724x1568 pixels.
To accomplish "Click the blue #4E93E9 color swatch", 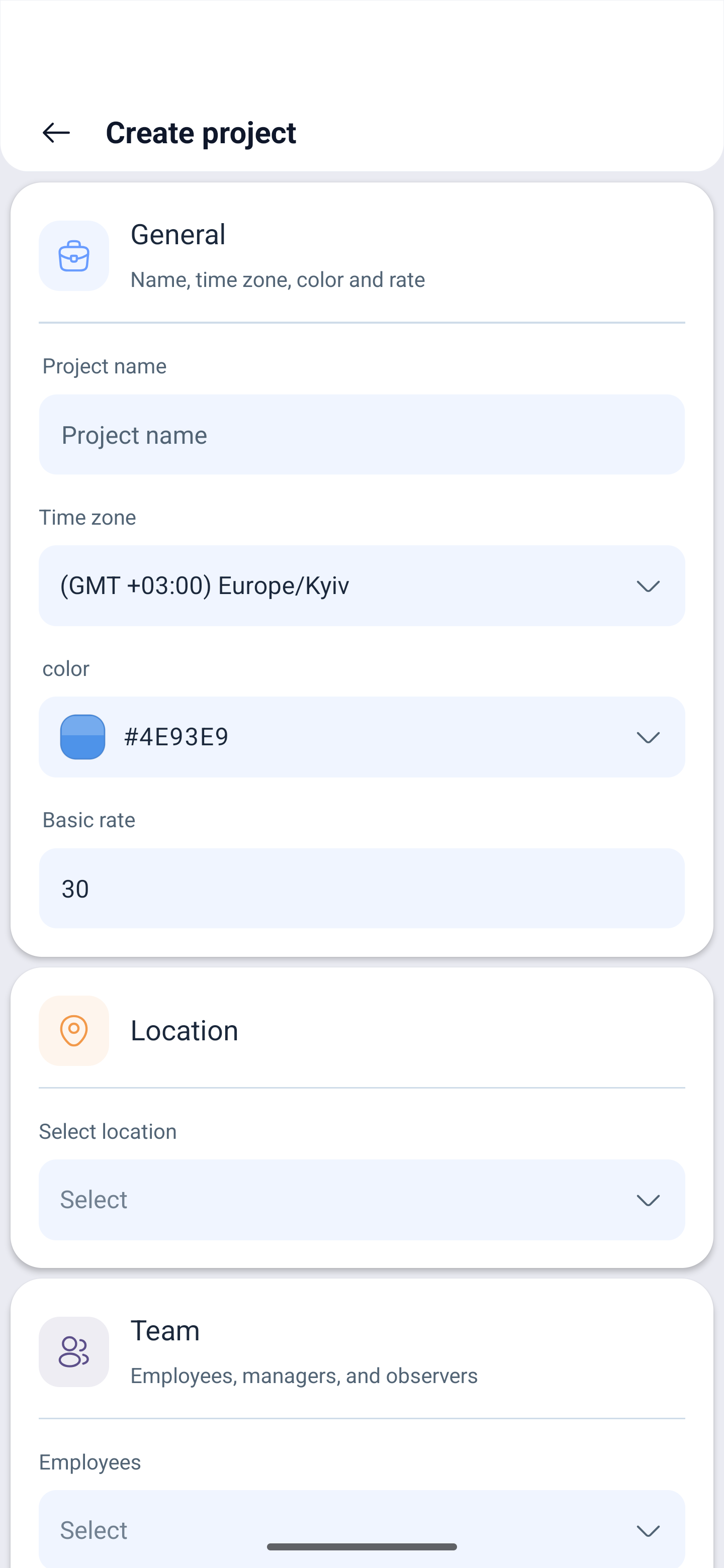I will tap(83, 737).
